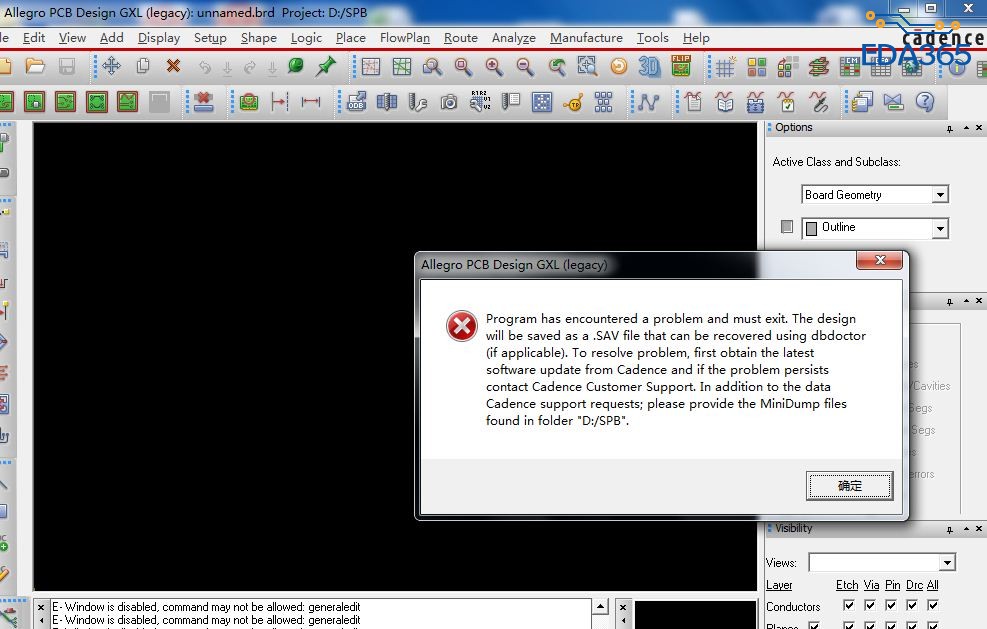This screenshot has width=987, height=629.
Task: Click the ODB export icon
Action: (x=356, y=101)
